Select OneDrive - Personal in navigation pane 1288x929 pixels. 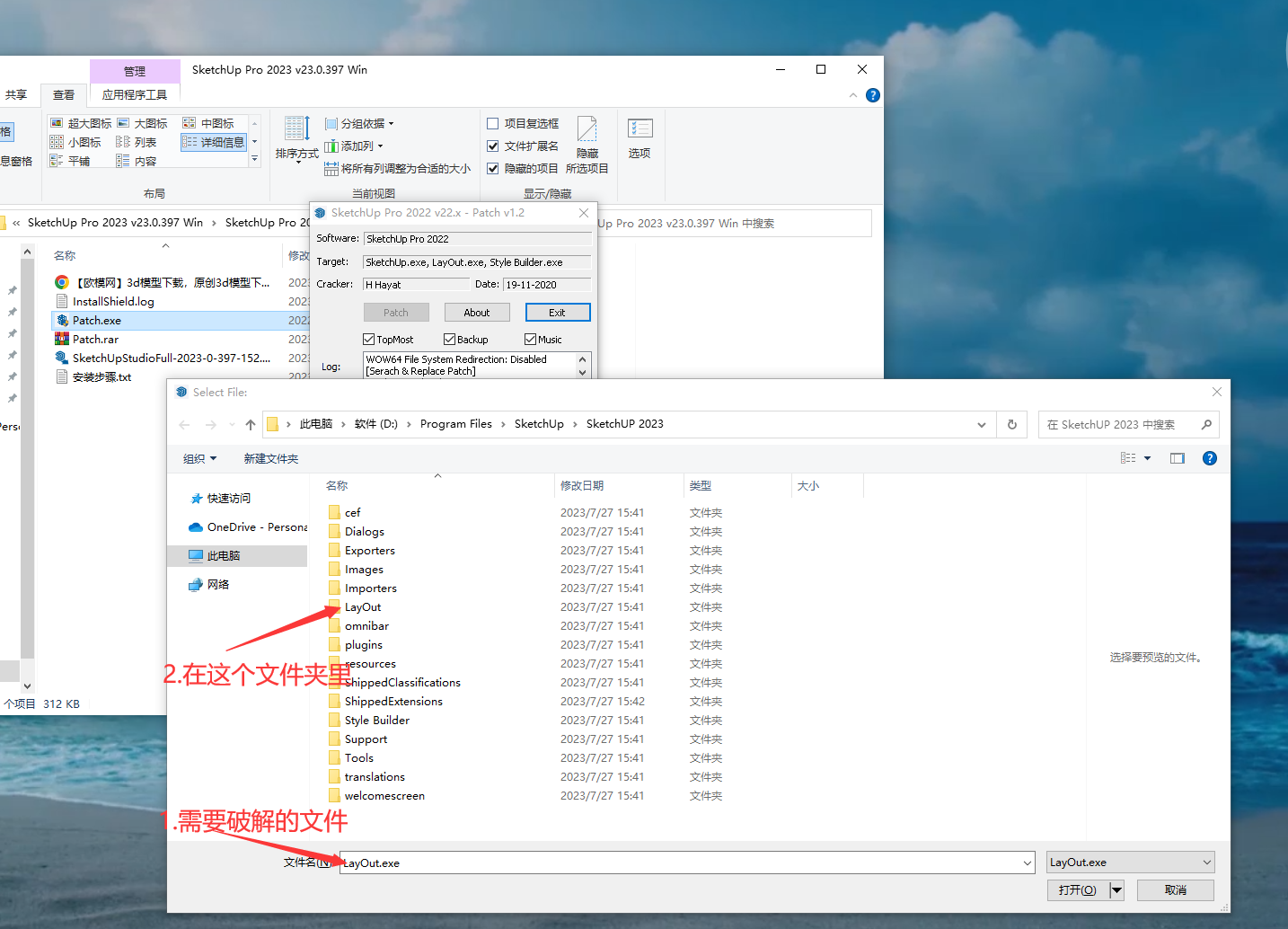(x=248, y=527)
